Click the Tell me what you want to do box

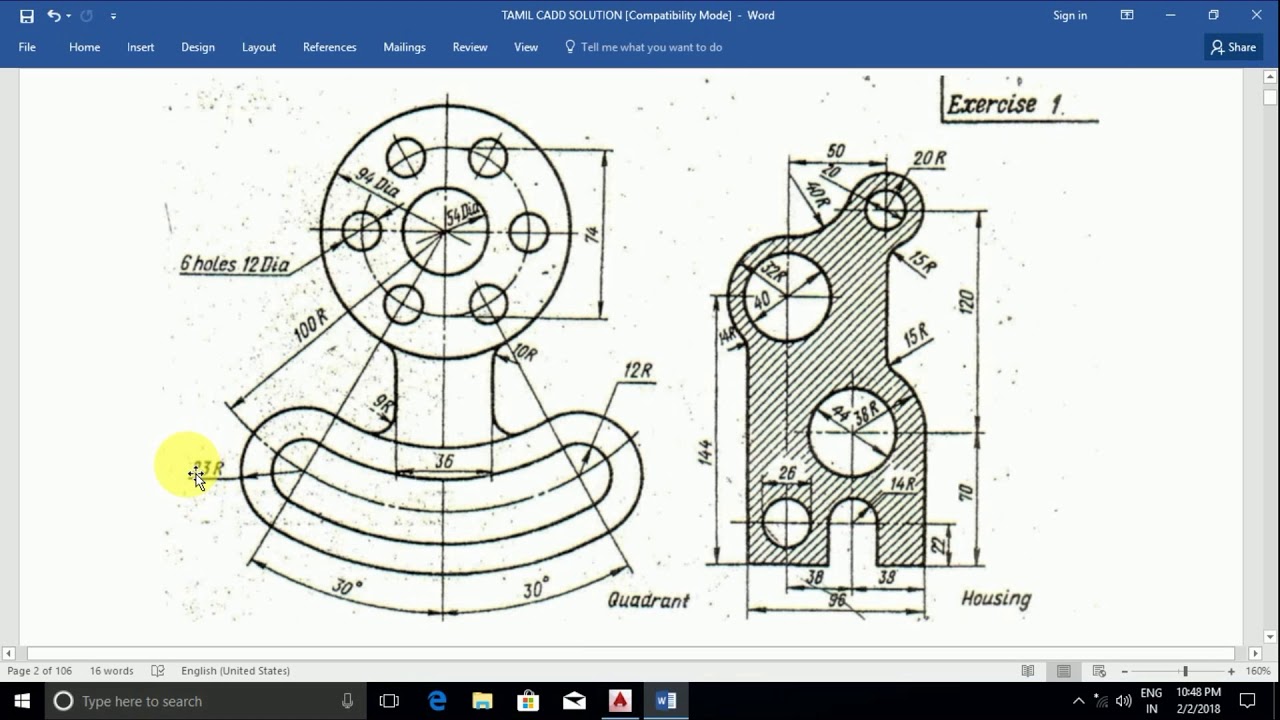[x=651, y=47]
